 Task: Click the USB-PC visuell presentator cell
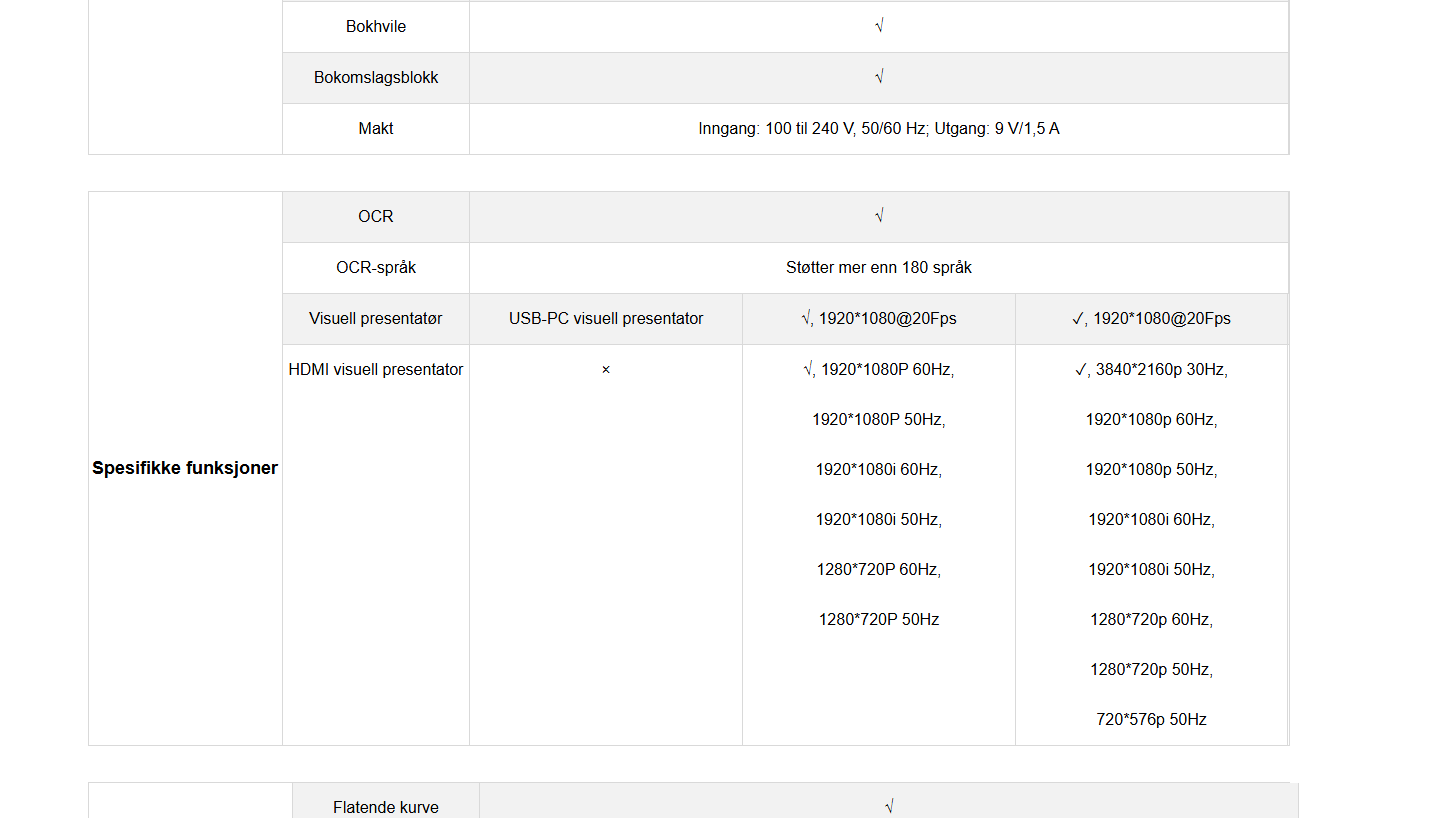pos(605,319)
